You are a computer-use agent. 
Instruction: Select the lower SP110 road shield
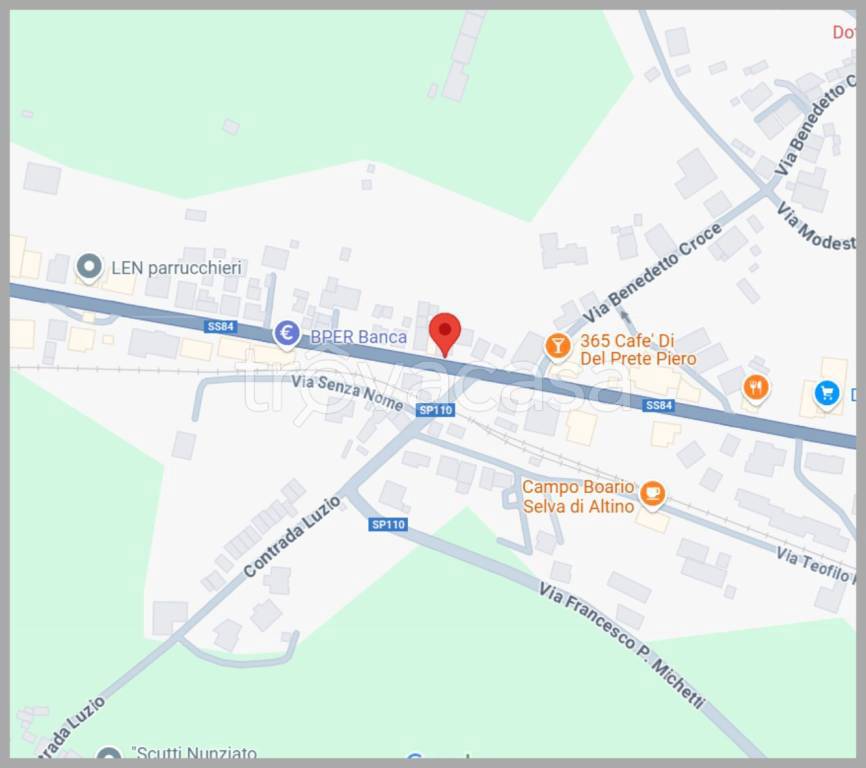(x=388, y=524)
